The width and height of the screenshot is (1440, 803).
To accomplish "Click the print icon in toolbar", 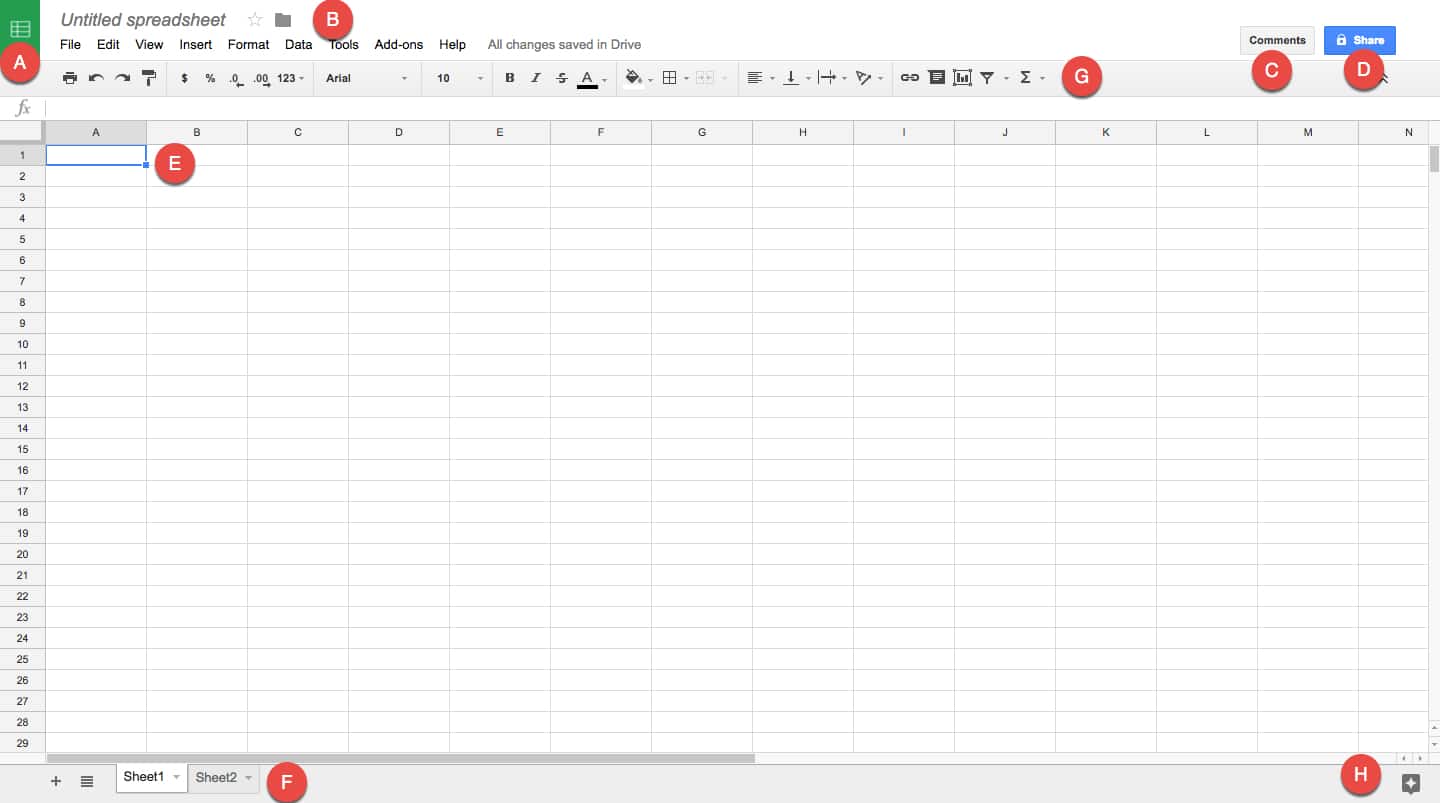I will point(70,78).
